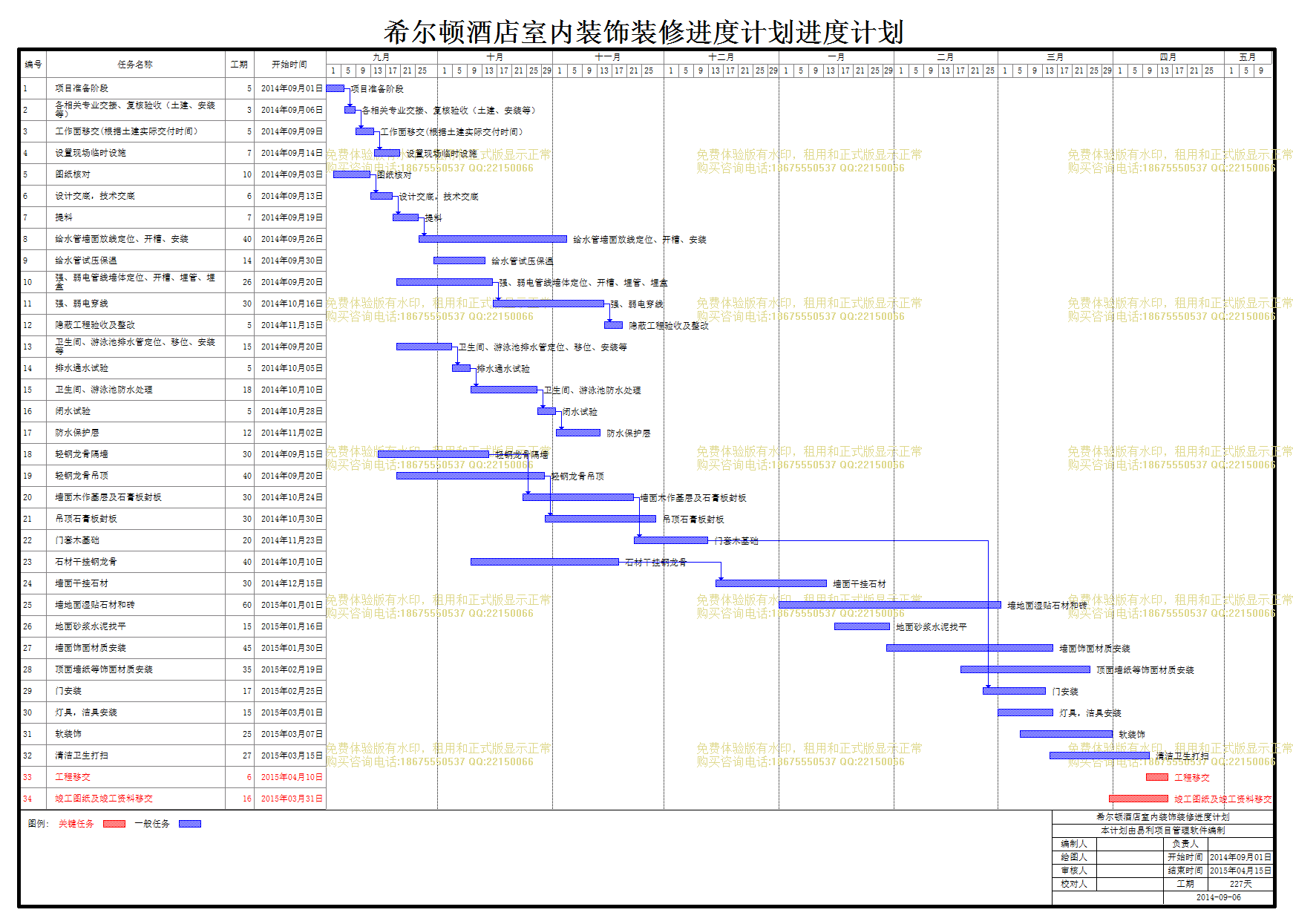Screen dimensions: 1293x924
Task: Click the red start date 2015年04月10日
Action: tap(292, 777)
